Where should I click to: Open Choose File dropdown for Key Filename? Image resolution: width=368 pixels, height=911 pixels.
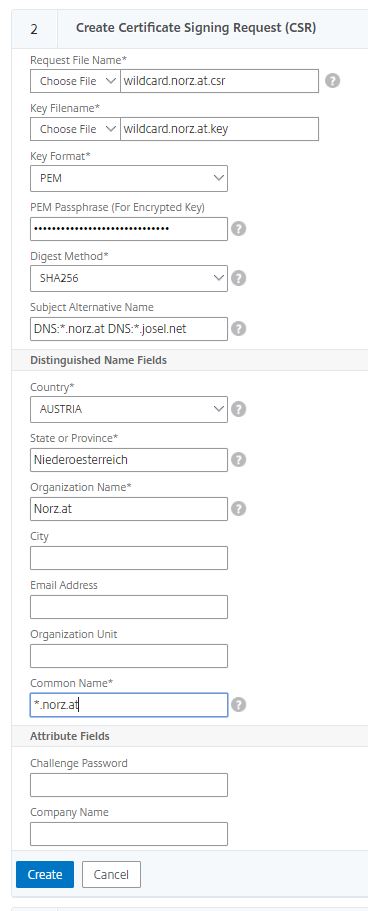[75, 129]
